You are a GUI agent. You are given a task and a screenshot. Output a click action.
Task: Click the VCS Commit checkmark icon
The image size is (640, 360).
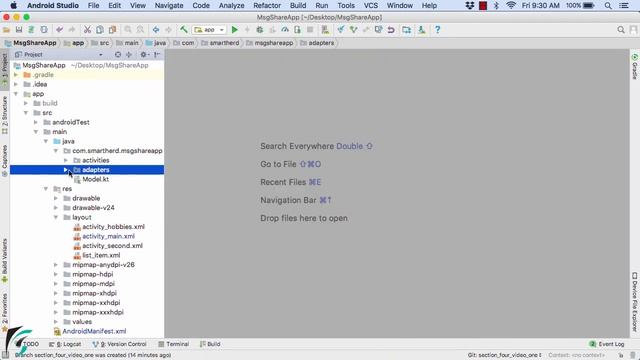[353, 30]
